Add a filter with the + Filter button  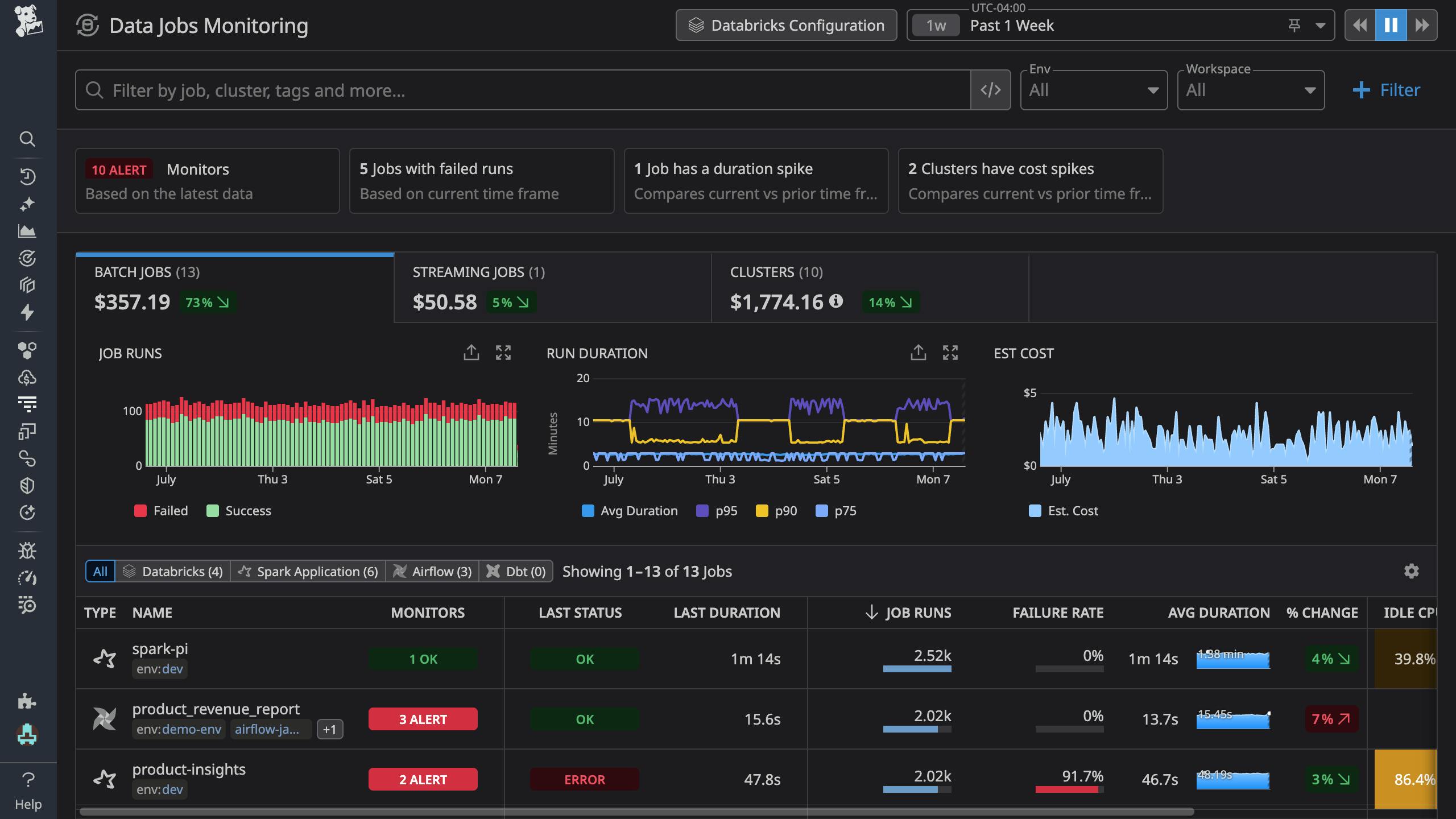[1386, 89]
